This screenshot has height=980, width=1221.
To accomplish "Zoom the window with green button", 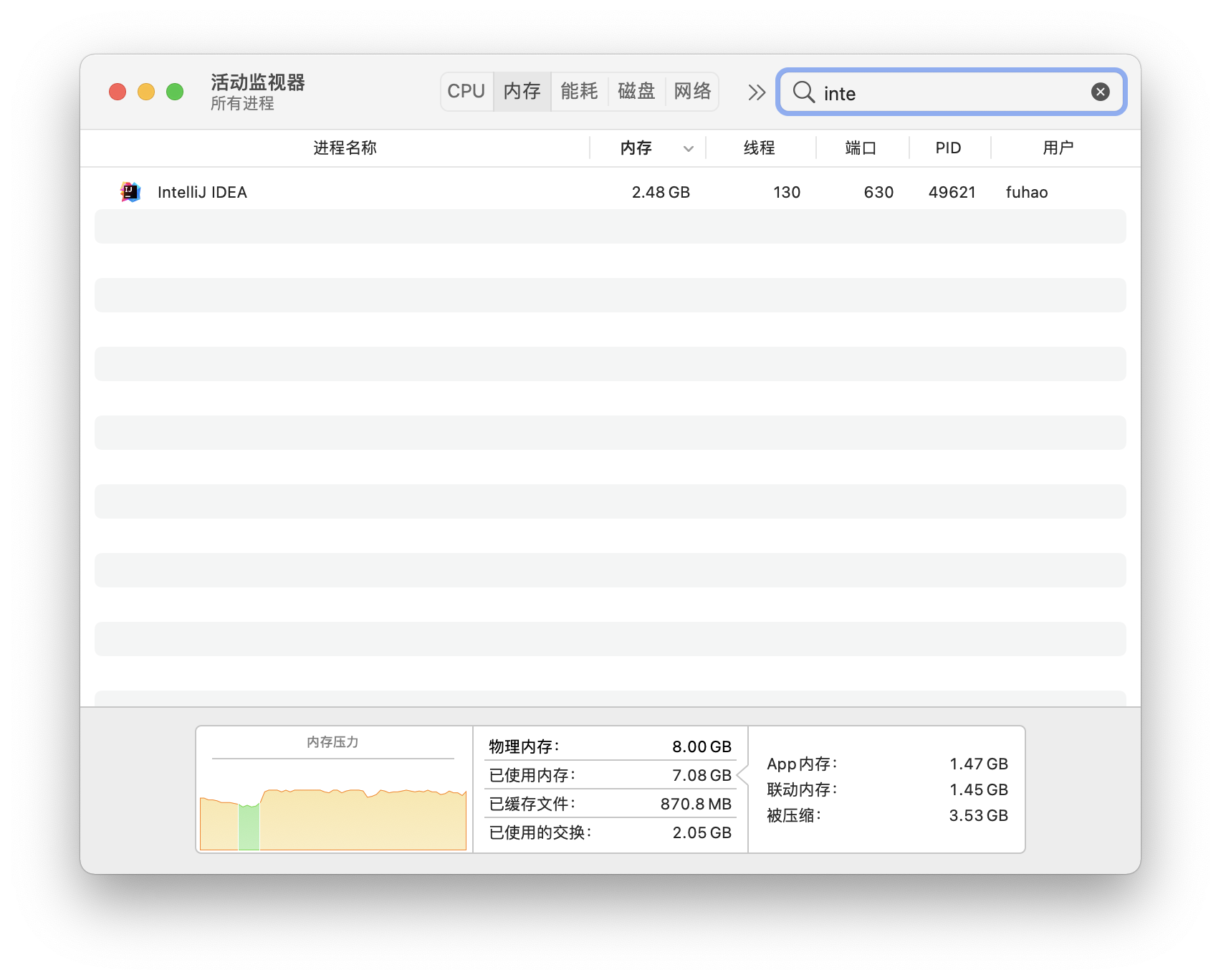I will point(175,92).
